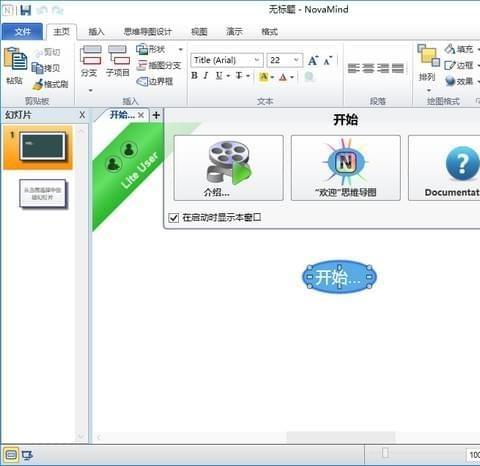Toggle Italic formatting
Image resolution: width=480 pixels, height=466 pixels.
coord(206,76)
